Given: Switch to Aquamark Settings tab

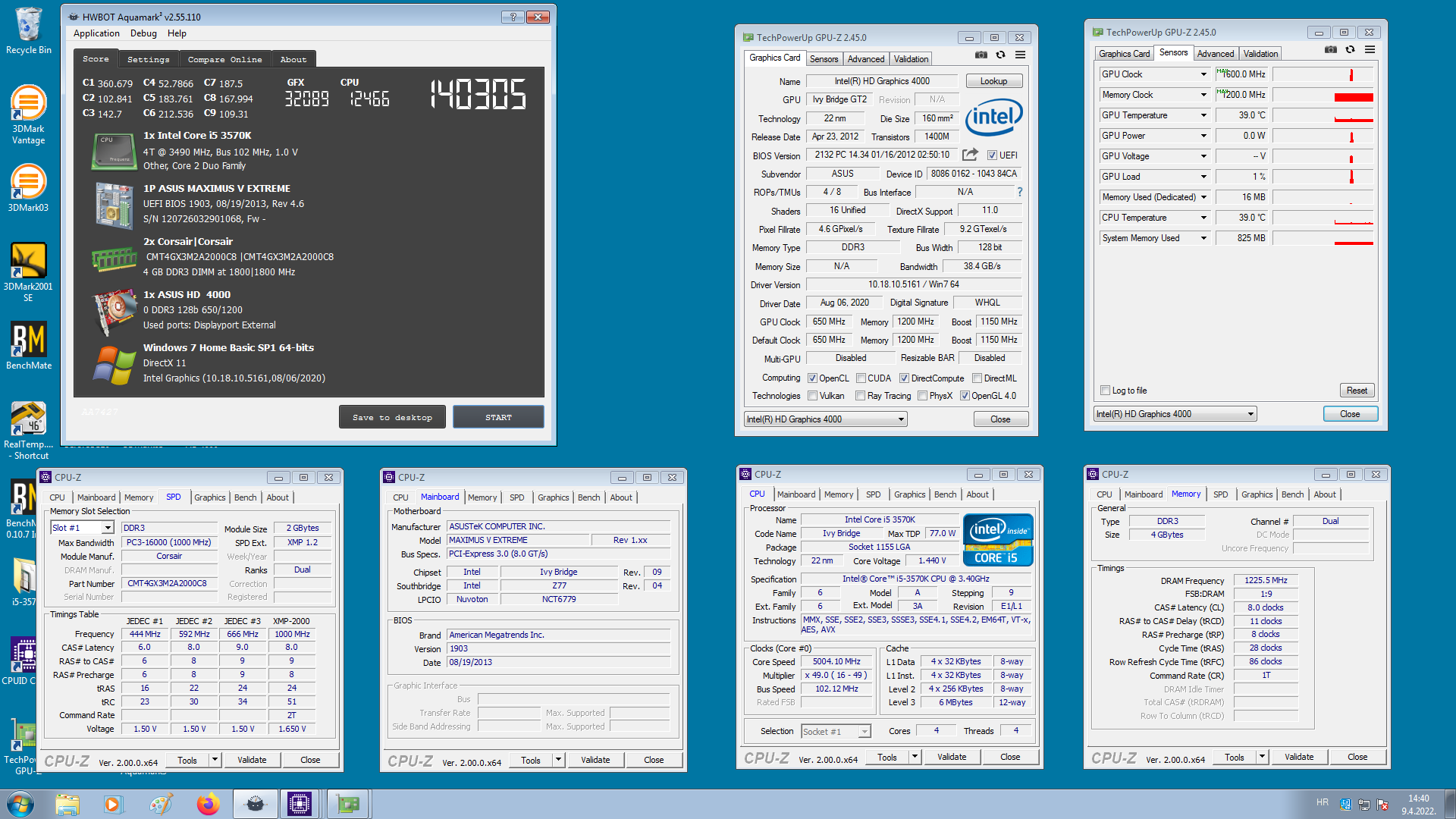Looking at the screenshot, I should [149, 59].
